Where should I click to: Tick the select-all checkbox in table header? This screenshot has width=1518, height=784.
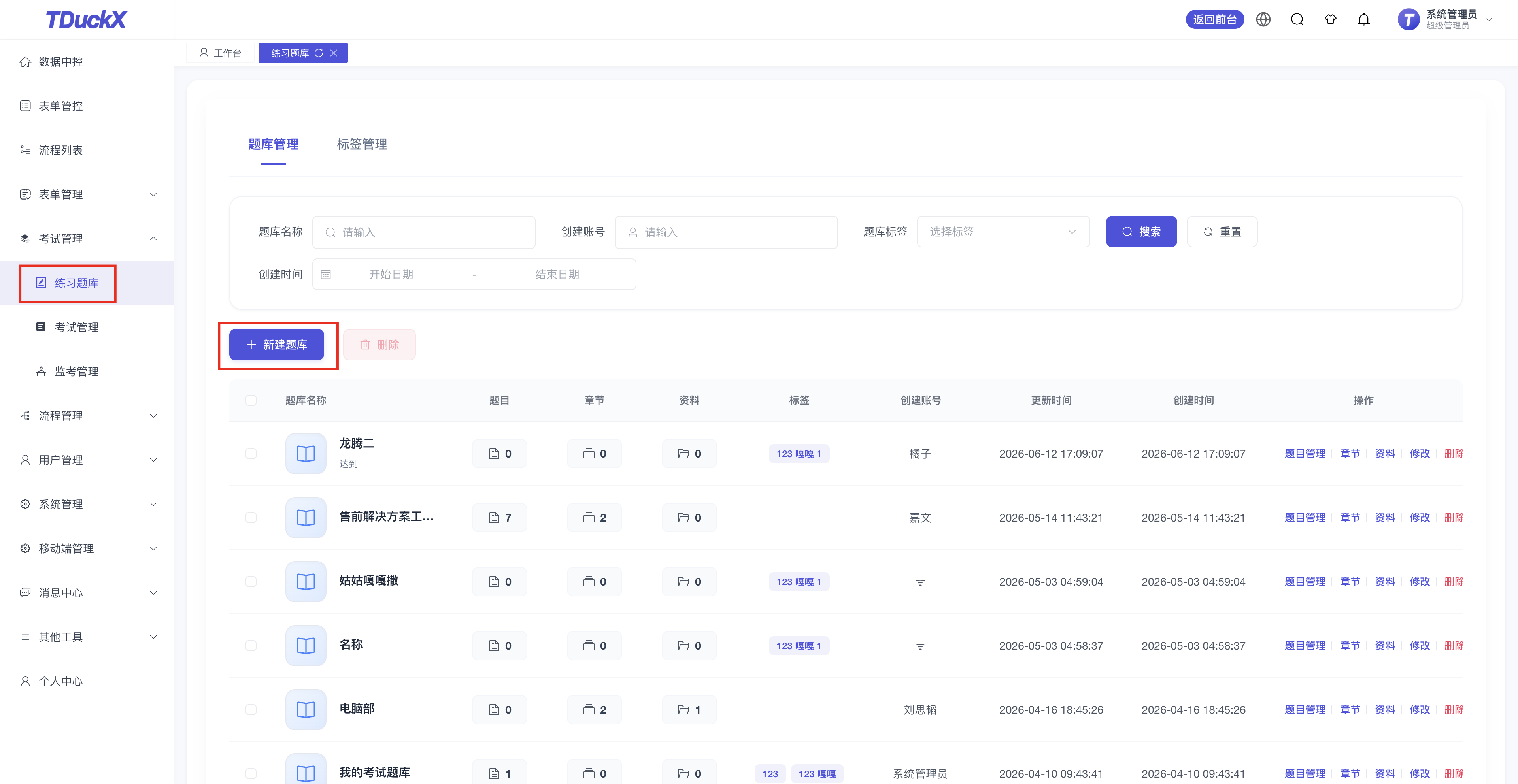pos(251,401)
